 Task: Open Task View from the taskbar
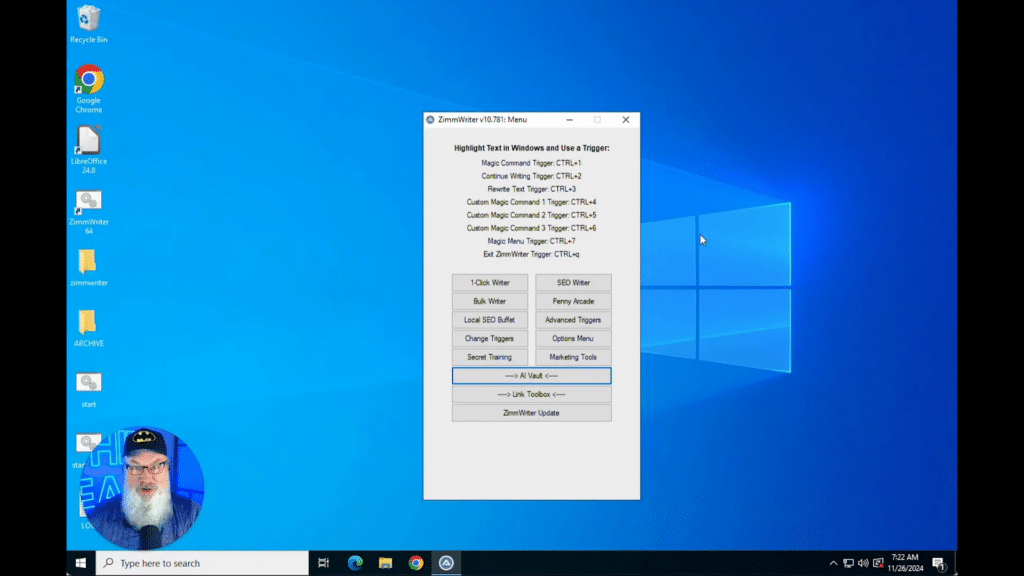323,563
